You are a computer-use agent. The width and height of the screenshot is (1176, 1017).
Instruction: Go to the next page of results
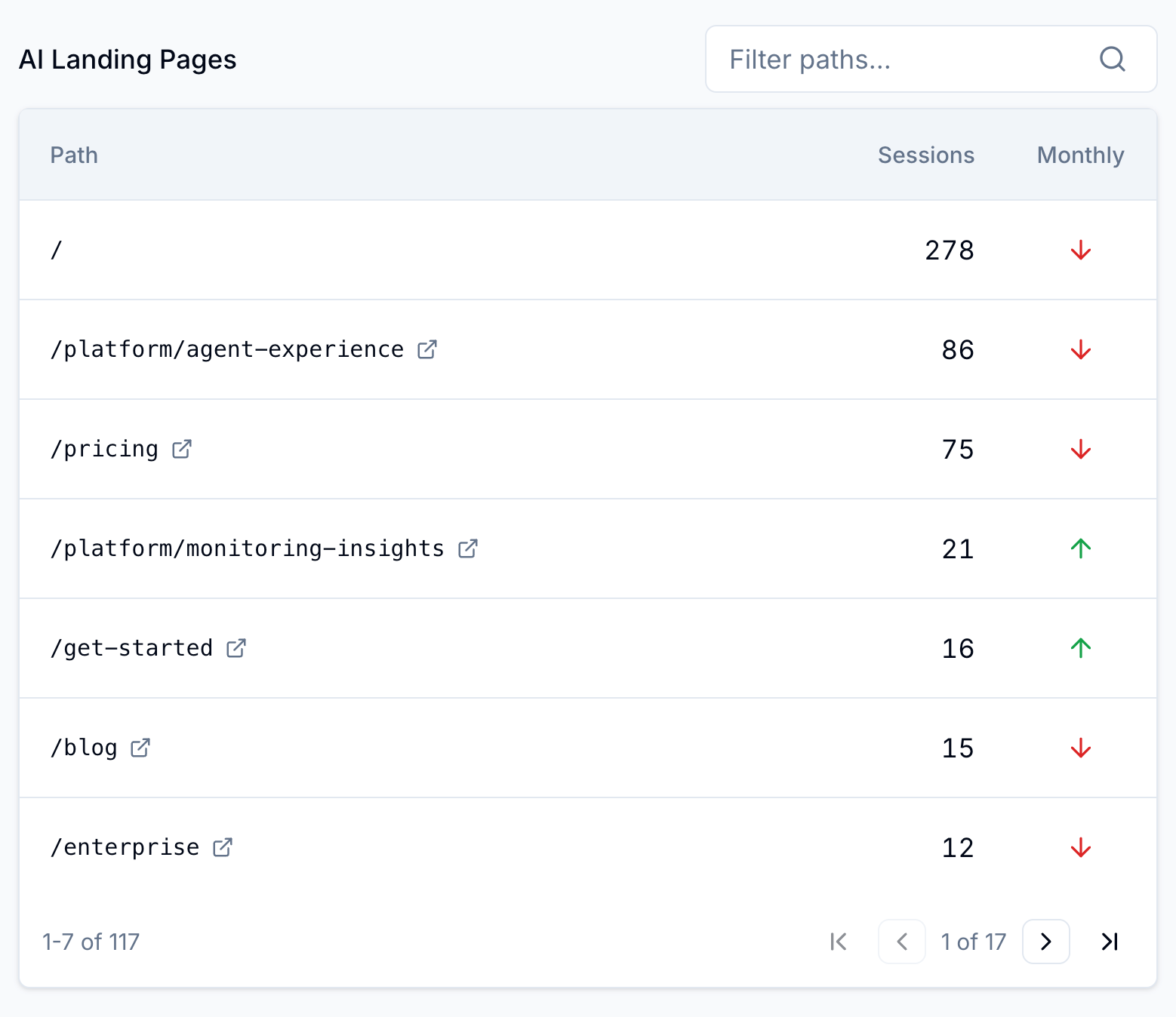(x=1045, y=942)
